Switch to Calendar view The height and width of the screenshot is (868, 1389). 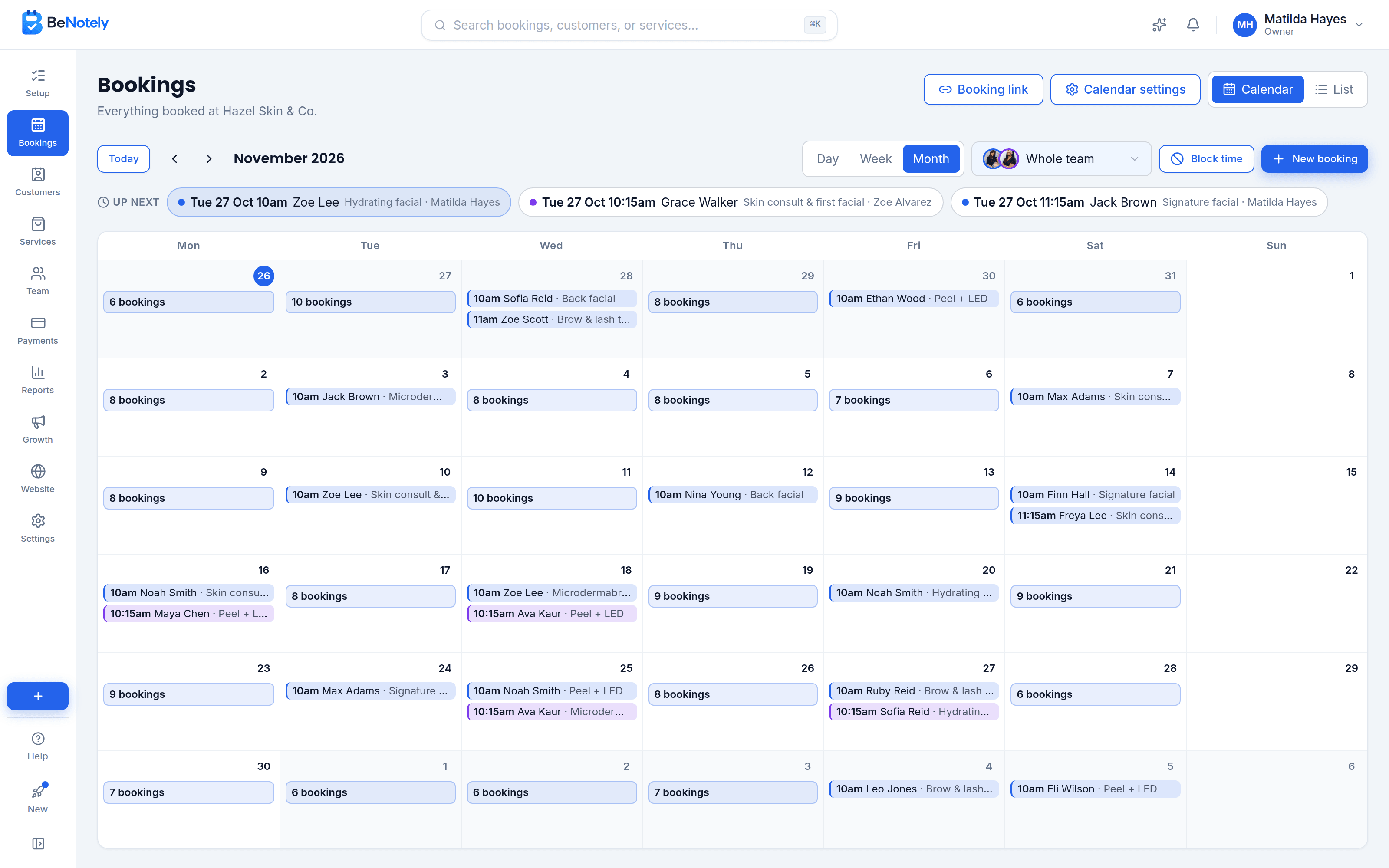[1257, 89]
